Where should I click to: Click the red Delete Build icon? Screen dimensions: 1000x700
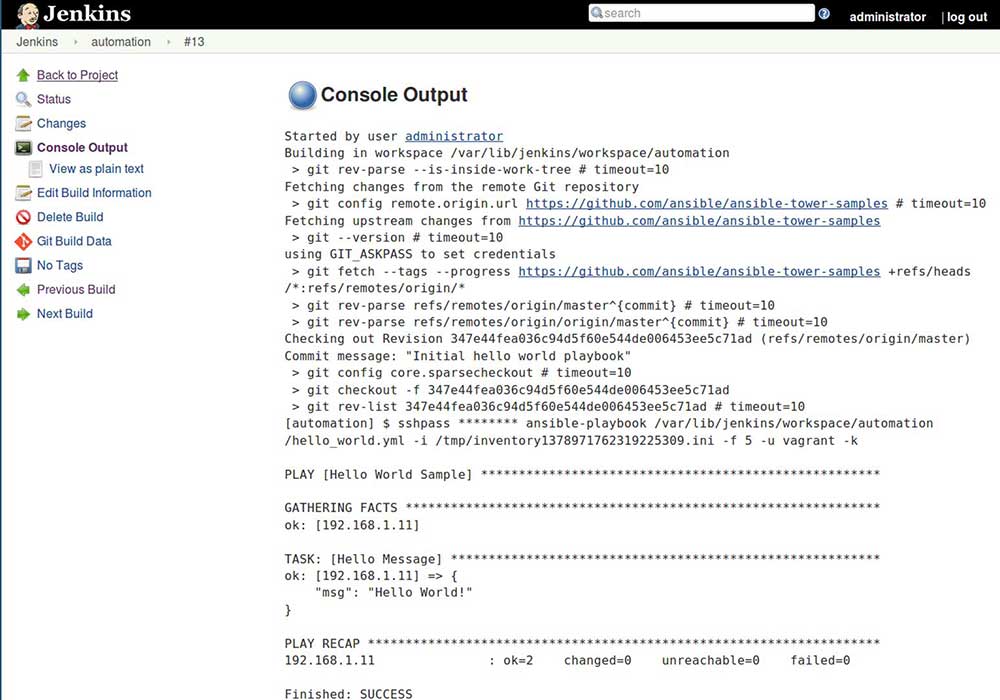[24, 217]
